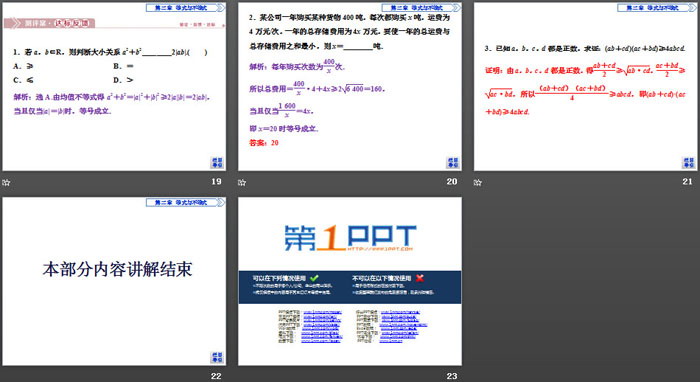
Task: Click the 第1PPT logo on slide 23
Action: 350,238
